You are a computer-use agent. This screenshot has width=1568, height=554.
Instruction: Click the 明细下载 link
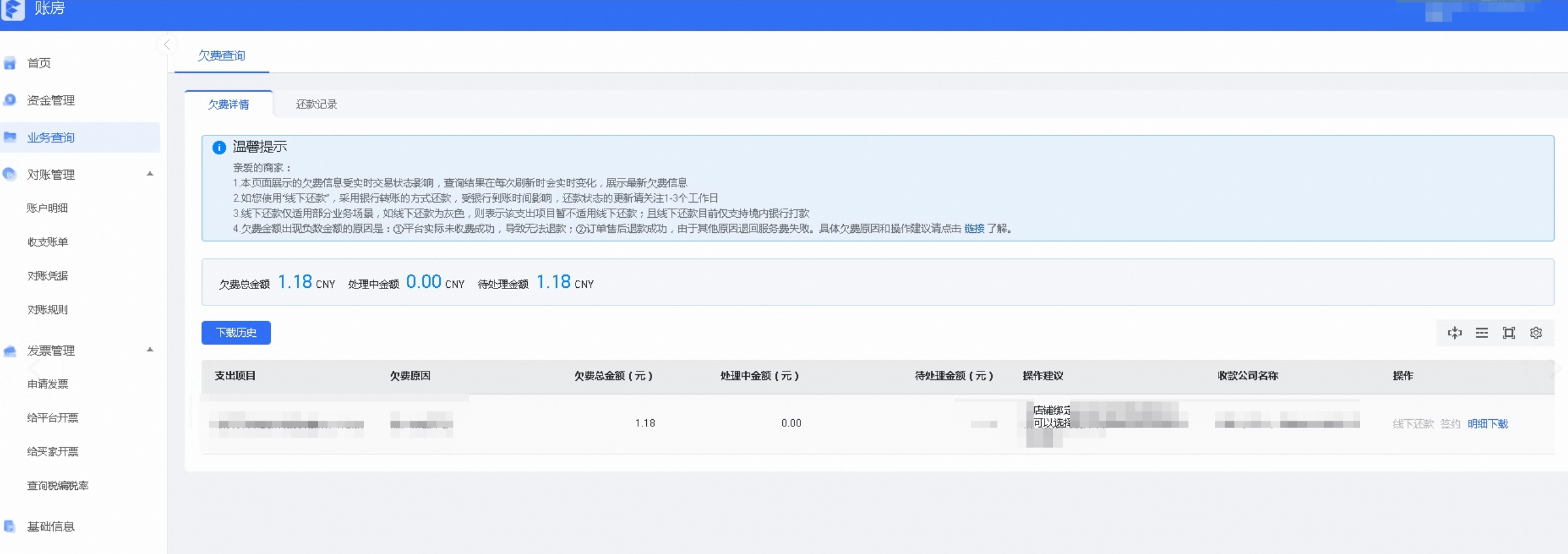(x=1488, y=424)
